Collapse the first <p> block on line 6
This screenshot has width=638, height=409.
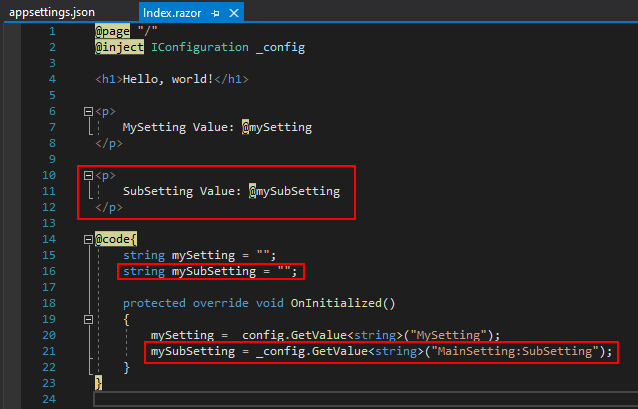pos(88,112)
